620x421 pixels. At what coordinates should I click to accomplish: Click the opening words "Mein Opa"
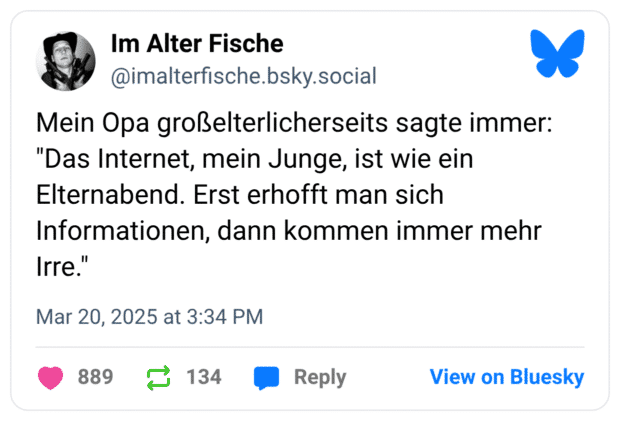tap(87, 124)
